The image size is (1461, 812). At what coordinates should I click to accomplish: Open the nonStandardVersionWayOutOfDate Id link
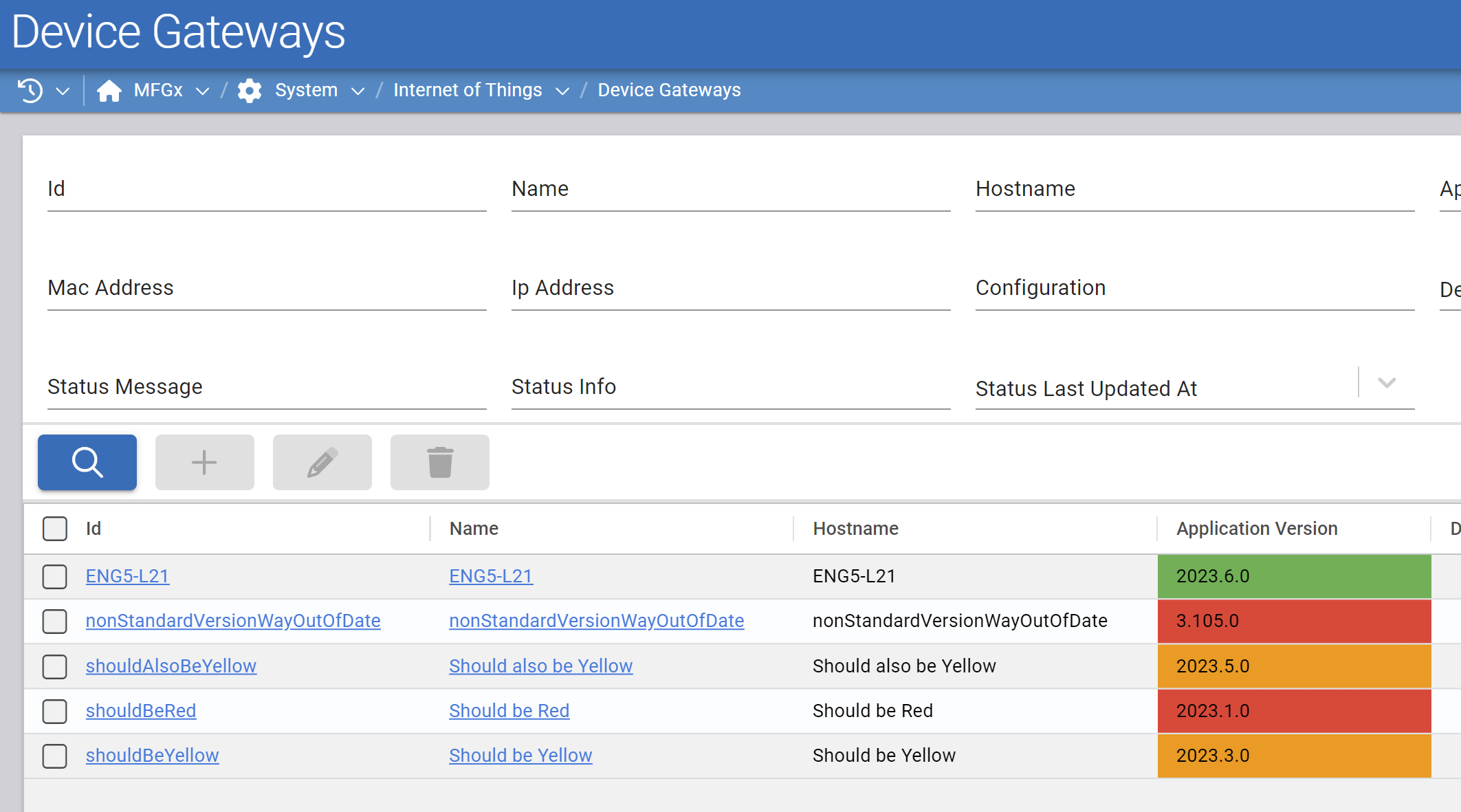[x=233, y=621]
